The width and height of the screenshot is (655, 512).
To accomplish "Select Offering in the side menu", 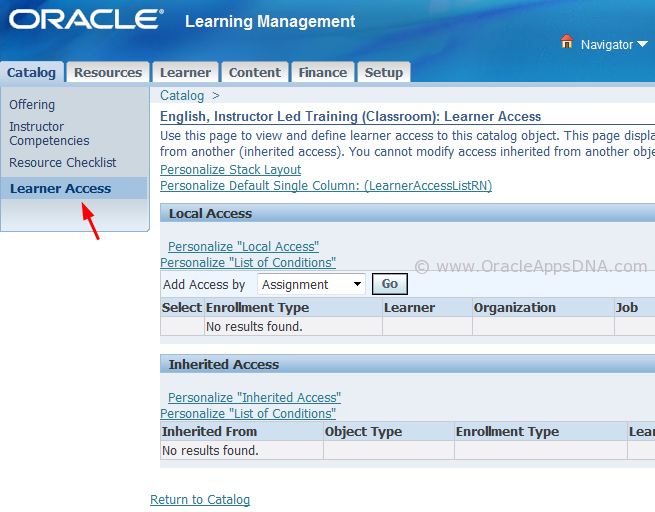I will [x=32, y=104].
